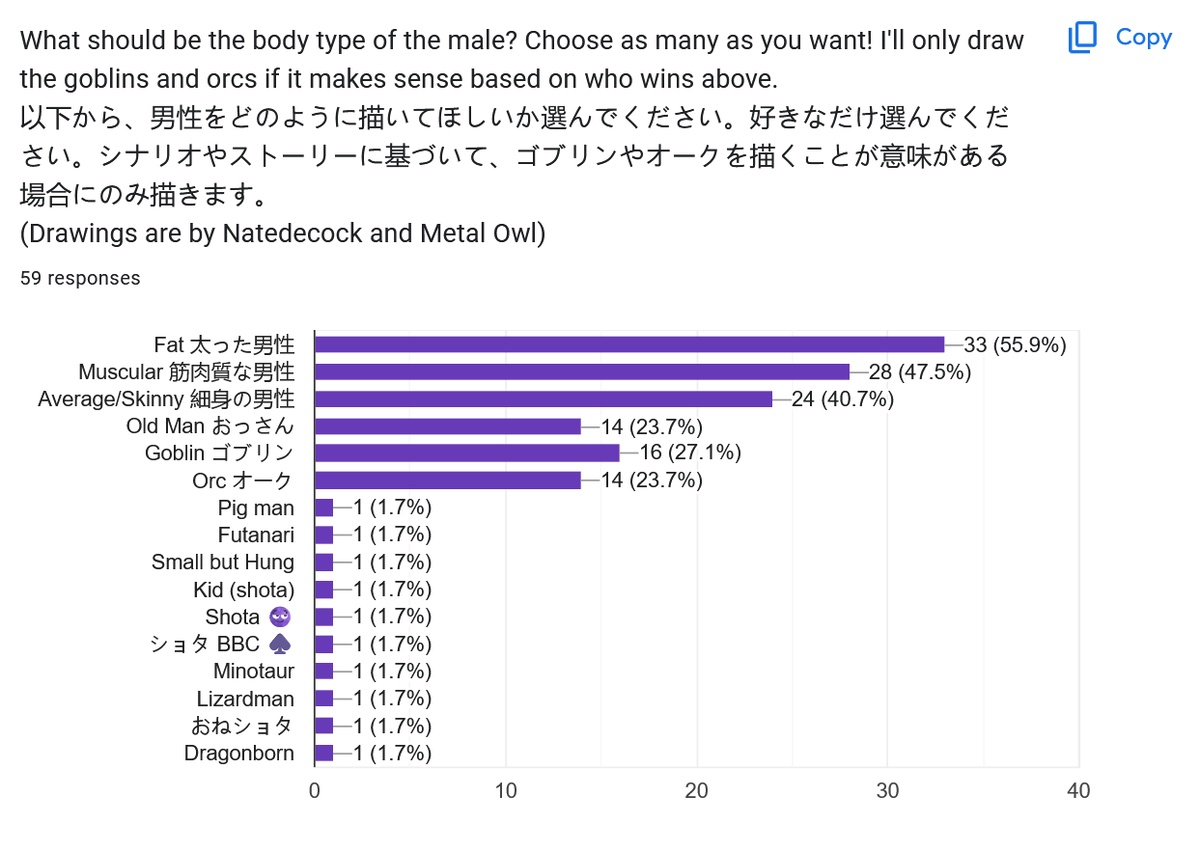Click the Goblin bar in the chart
This screenshot has height=851, width=1200.
466,453
